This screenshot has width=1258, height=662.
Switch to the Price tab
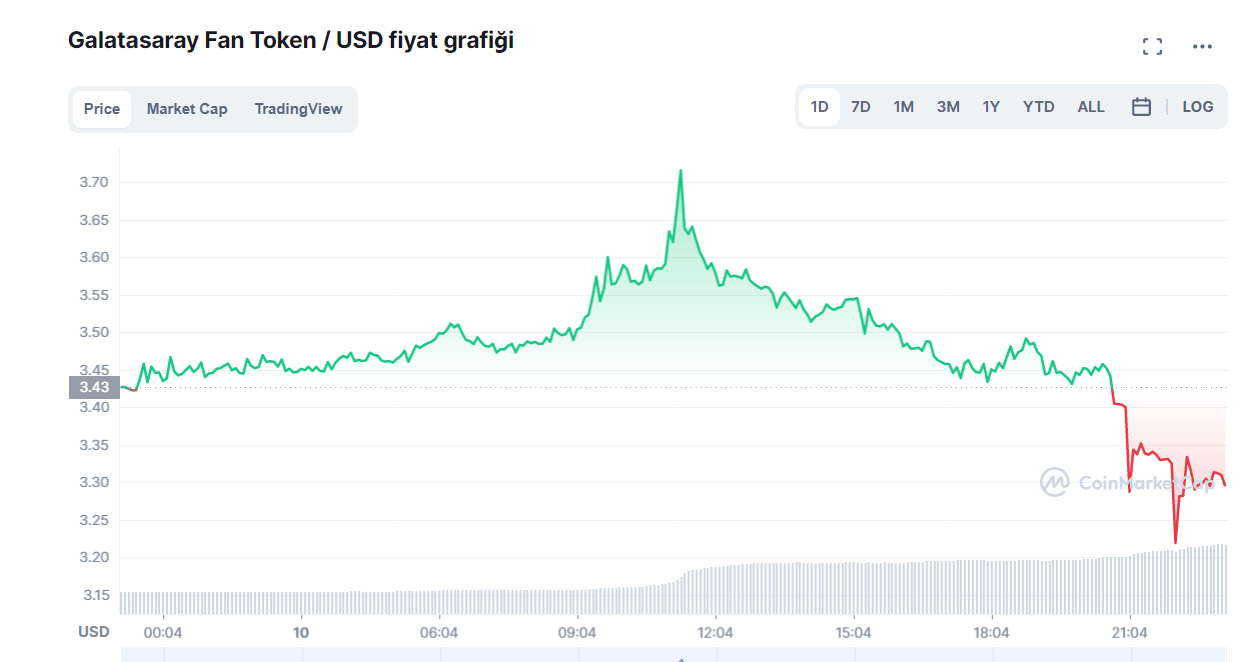[102, 109]
